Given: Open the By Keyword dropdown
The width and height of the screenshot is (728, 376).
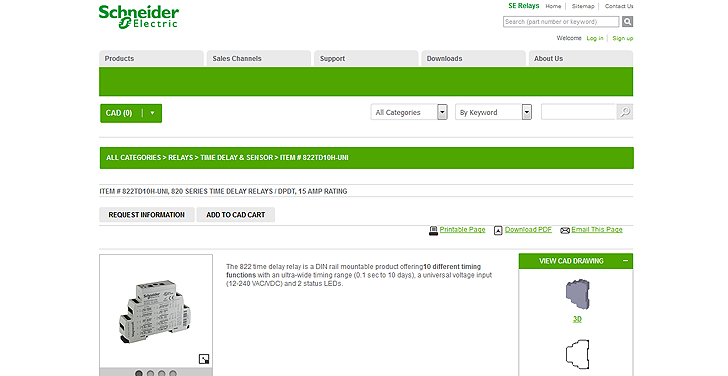Looking at the screenshot, I should pos(494,112).
